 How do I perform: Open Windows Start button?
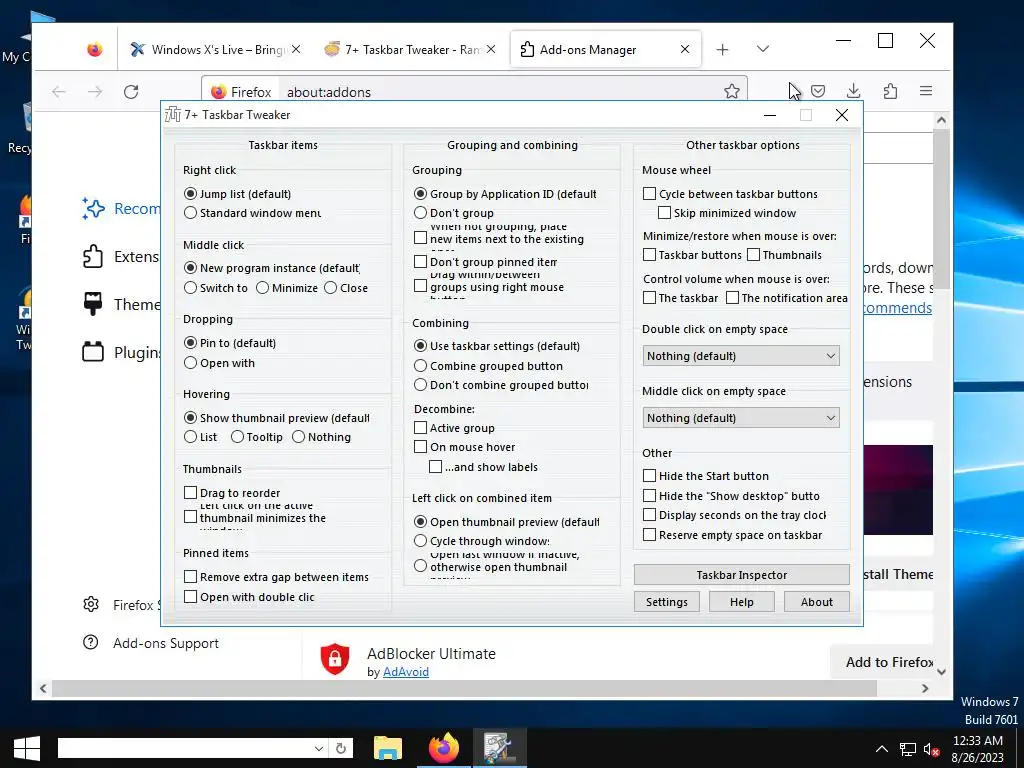coord(27,748)
